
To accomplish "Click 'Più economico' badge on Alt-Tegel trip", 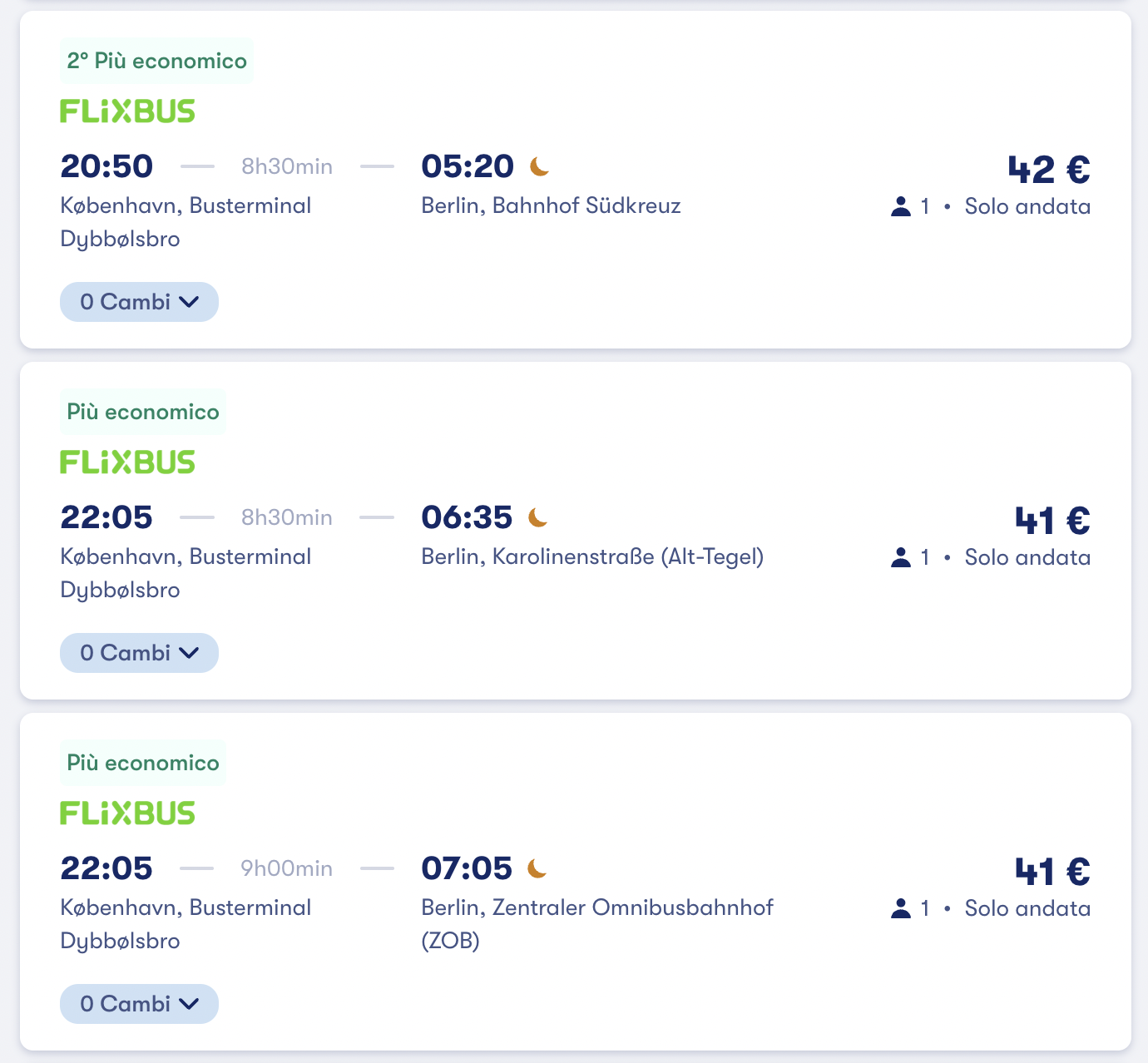I will (143, 412).
